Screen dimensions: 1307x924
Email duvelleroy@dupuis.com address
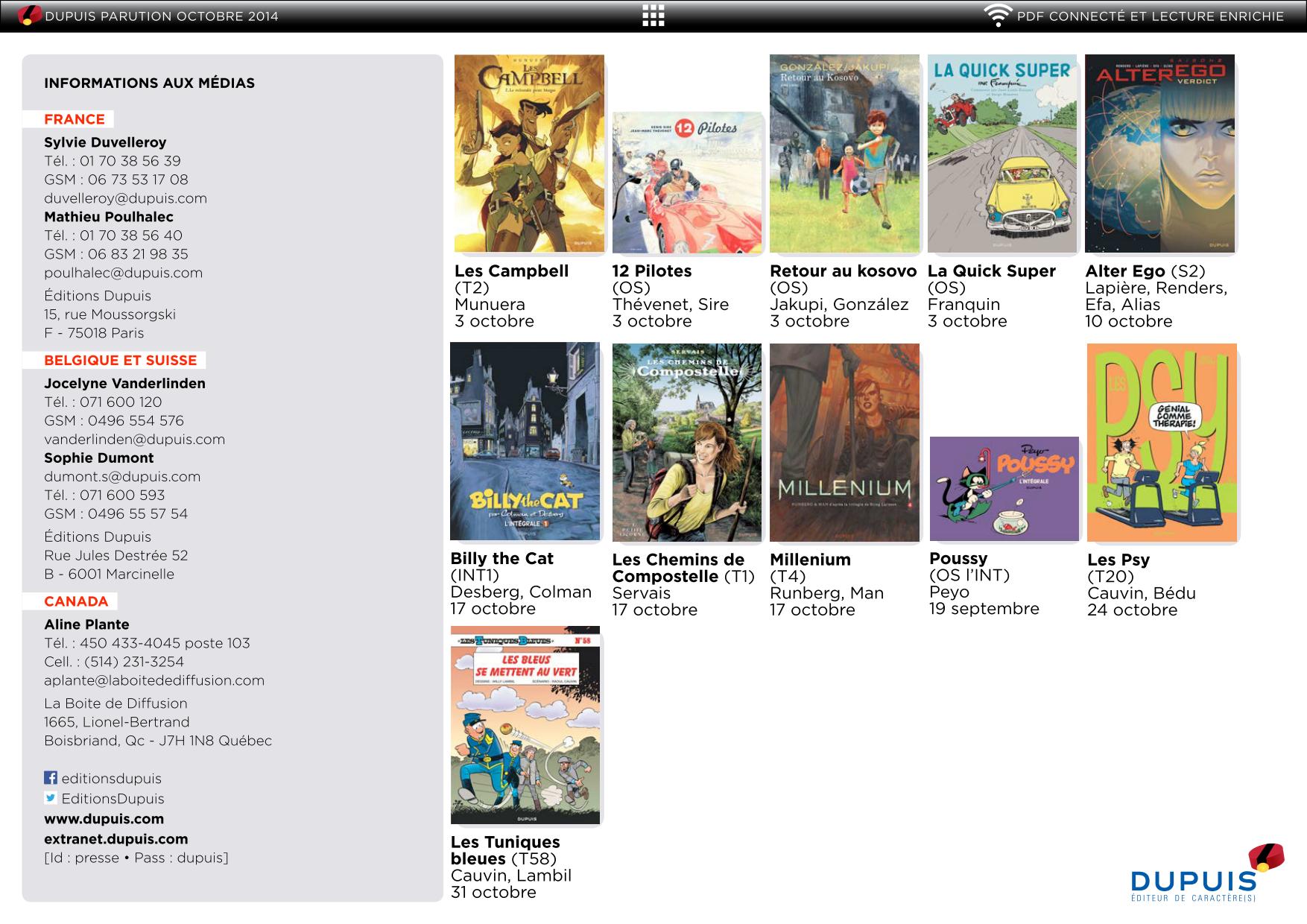coord(125,198)
